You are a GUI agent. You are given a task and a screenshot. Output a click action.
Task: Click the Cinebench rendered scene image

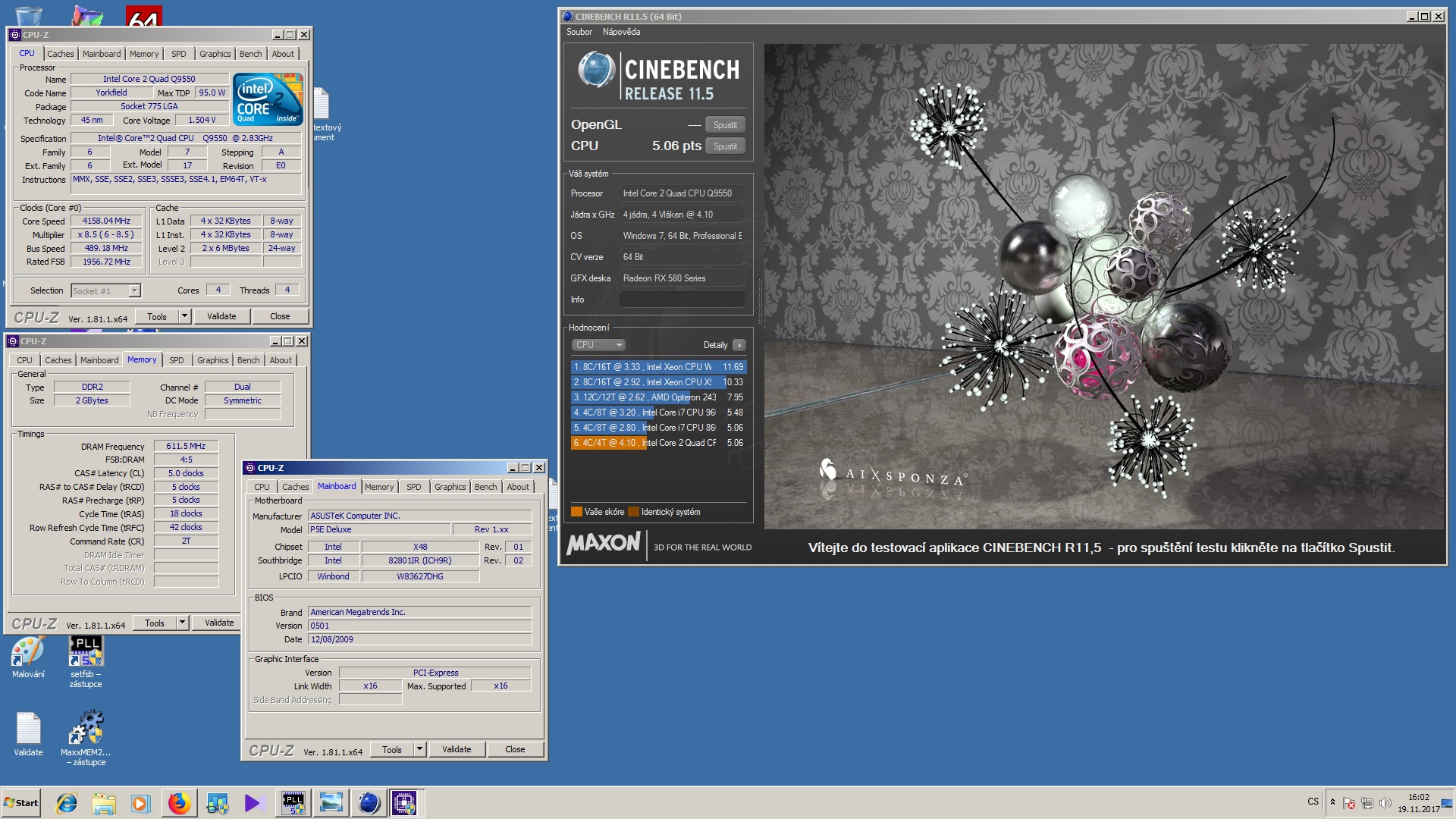[x=1104, y=286]
